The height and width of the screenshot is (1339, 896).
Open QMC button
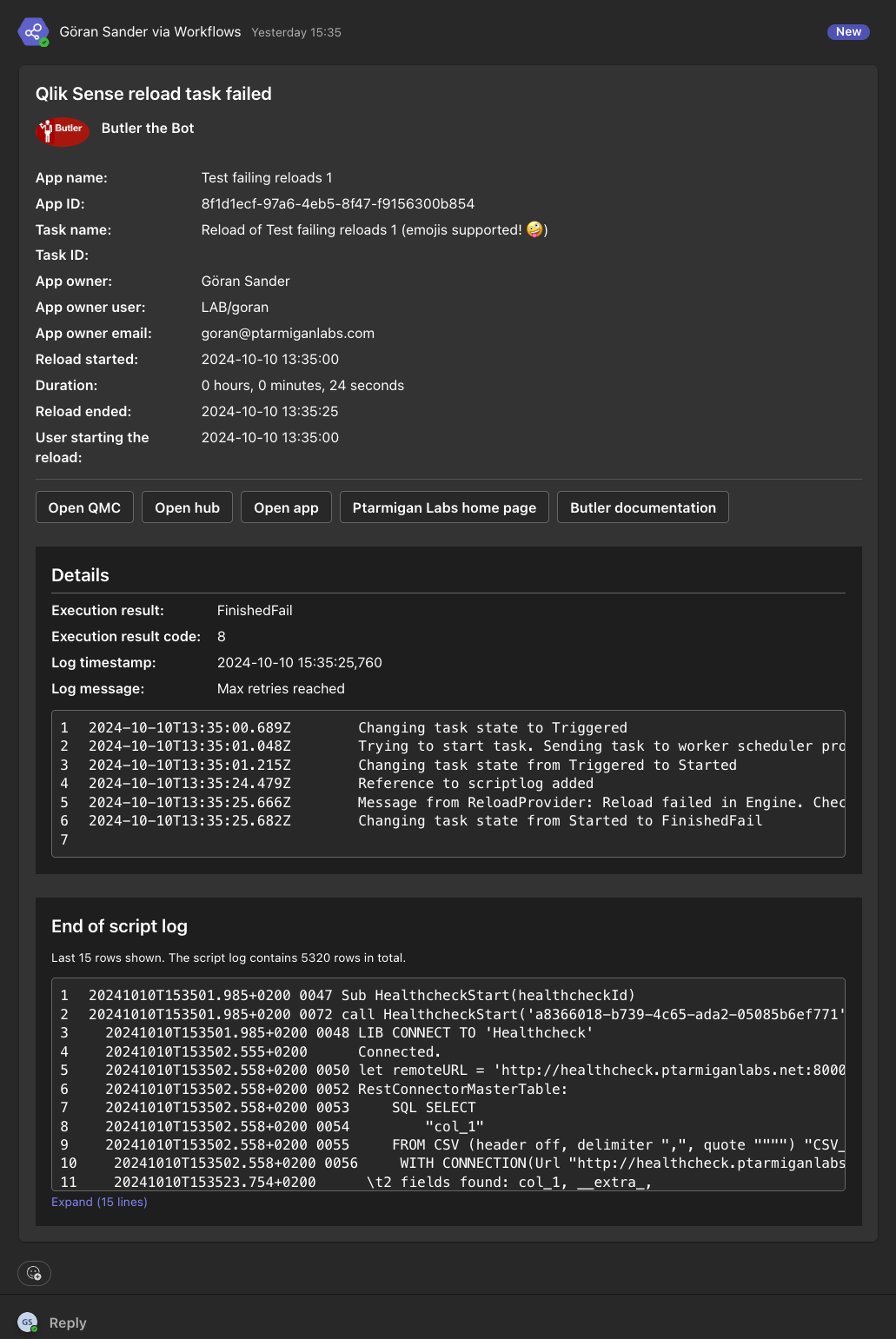84,507
